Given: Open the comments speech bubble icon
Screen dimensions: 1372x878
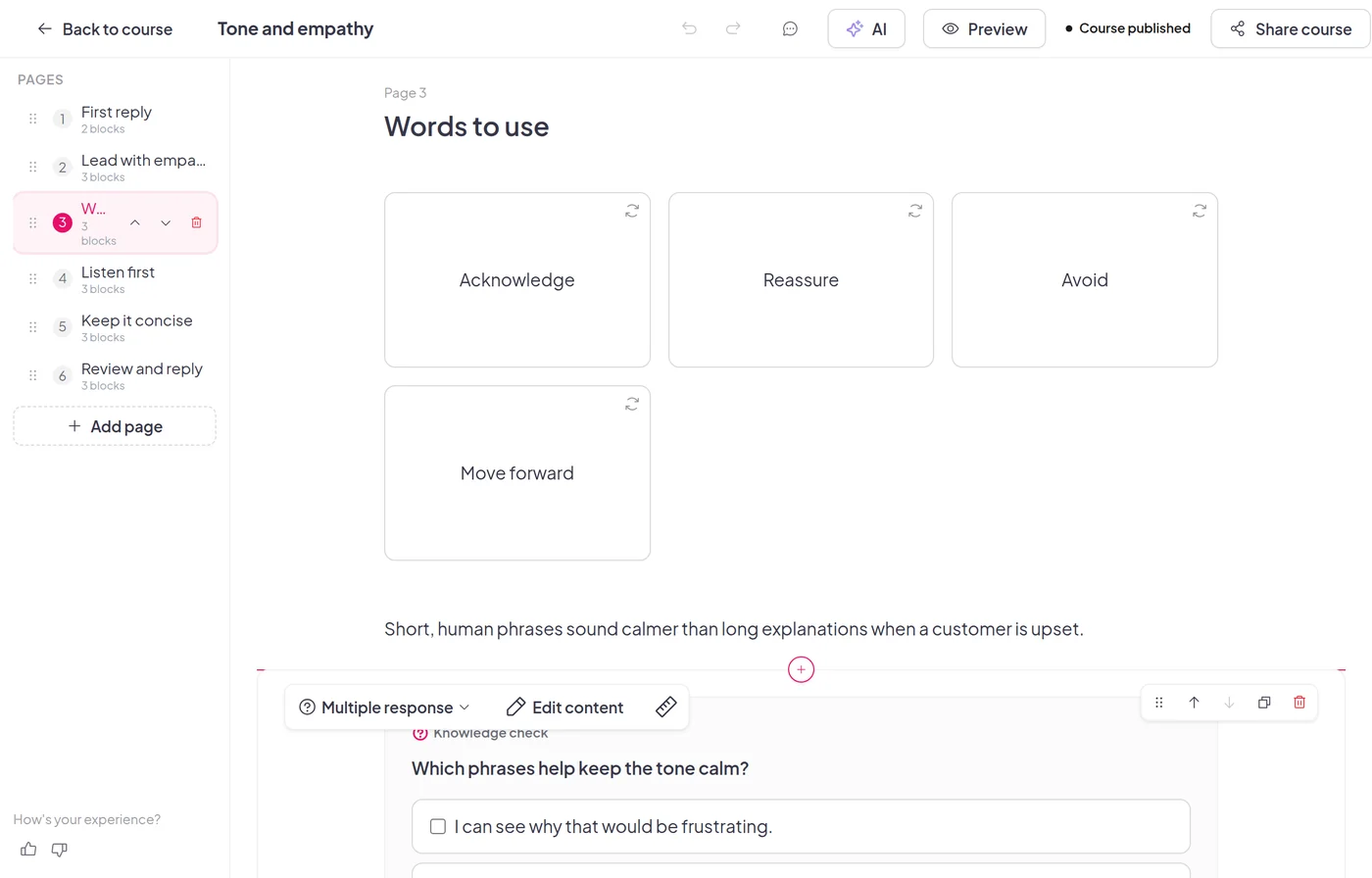Looking at the screenshot, I should (x=790, y=28).
